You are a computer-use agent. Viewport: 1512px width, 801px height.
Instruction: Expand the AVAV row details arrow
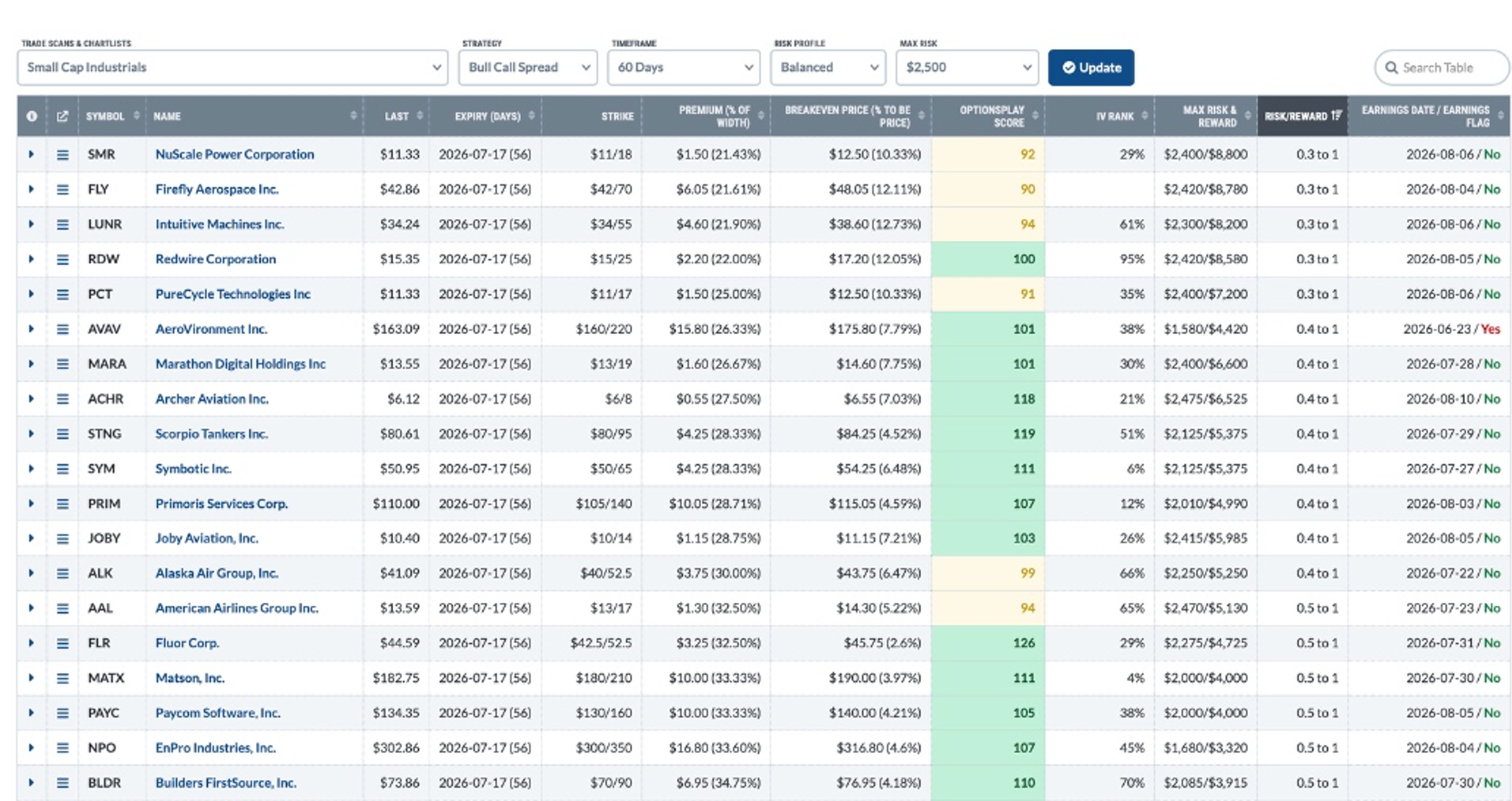[x=31, y=329]
